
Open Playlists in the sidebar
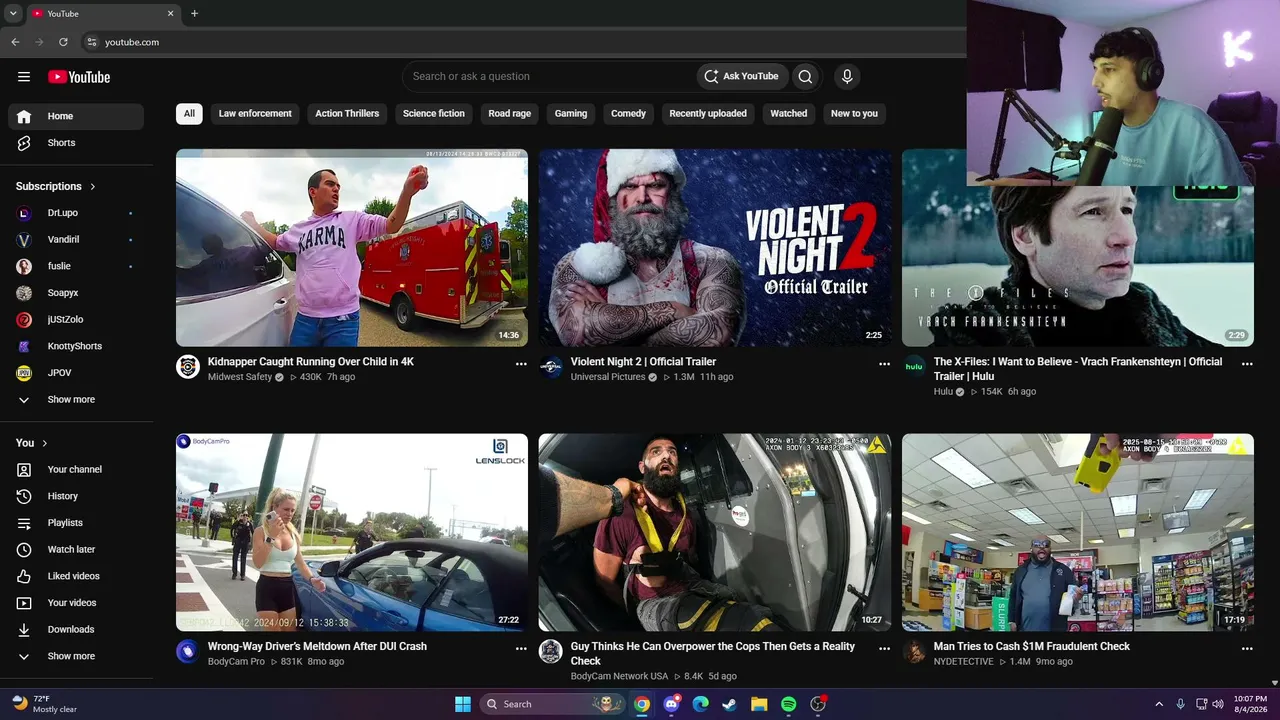click(x=76, y=523)
